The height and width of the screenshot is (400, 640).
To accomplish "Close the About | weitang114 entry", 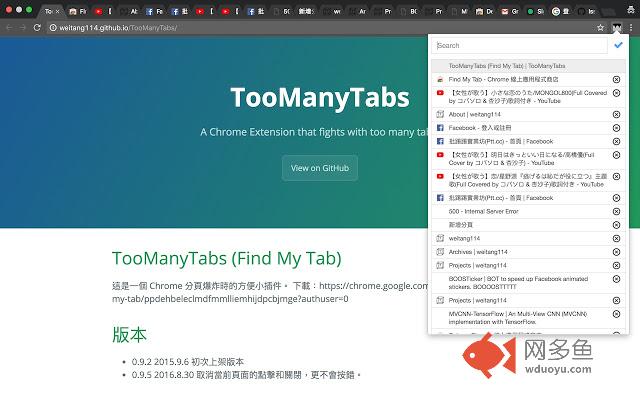I will pyautogui.click(x=616, y=115).
